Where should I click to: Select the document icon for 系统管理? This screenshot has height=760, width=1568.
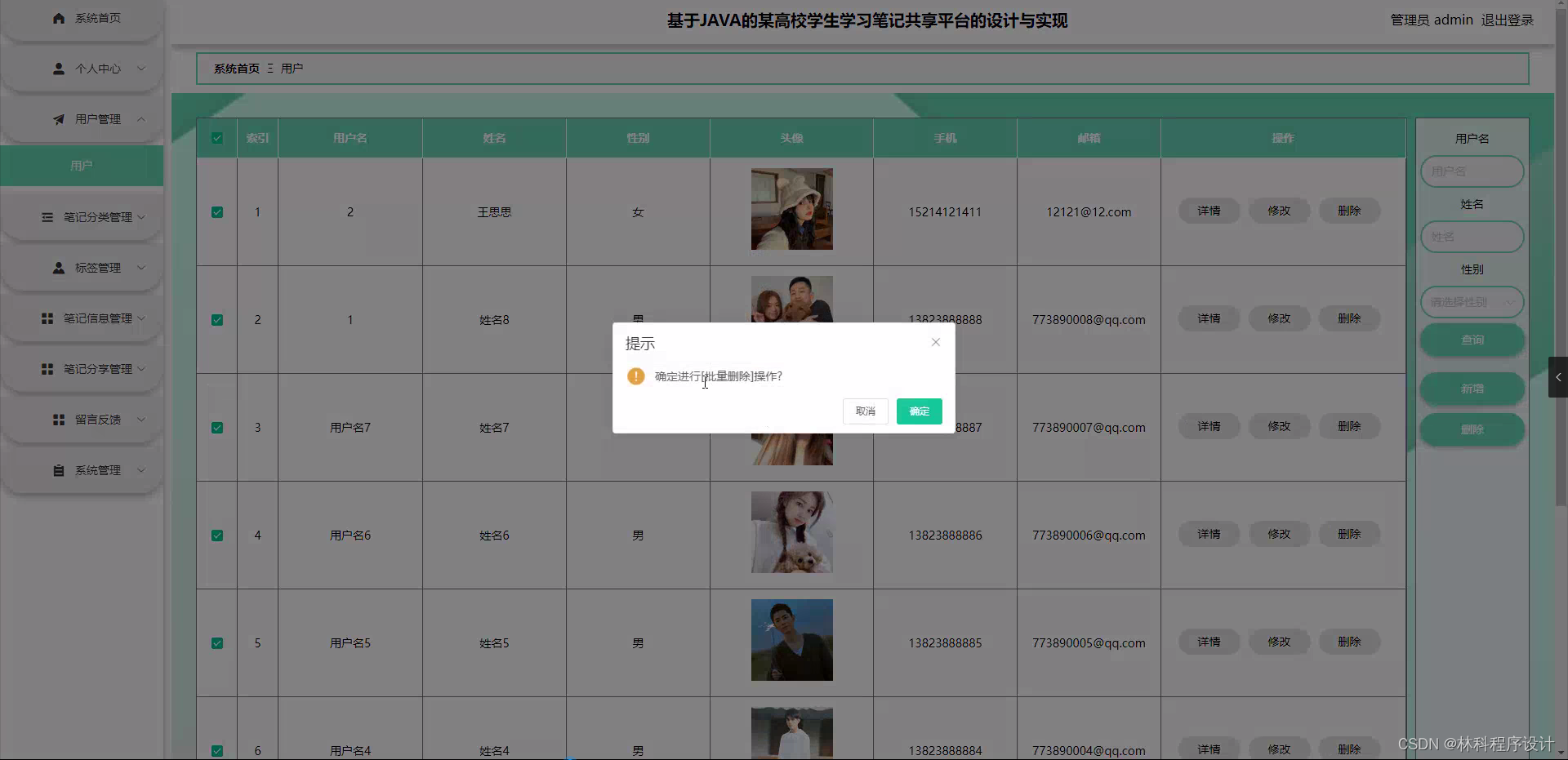click(58, 469)
